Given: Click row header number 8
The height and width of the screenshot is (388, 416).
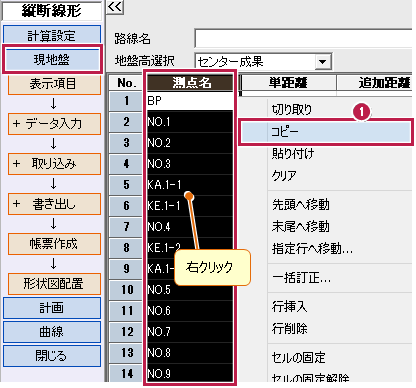Looking at the screenshot, I should pyautogui.click(x=126, y=248).
